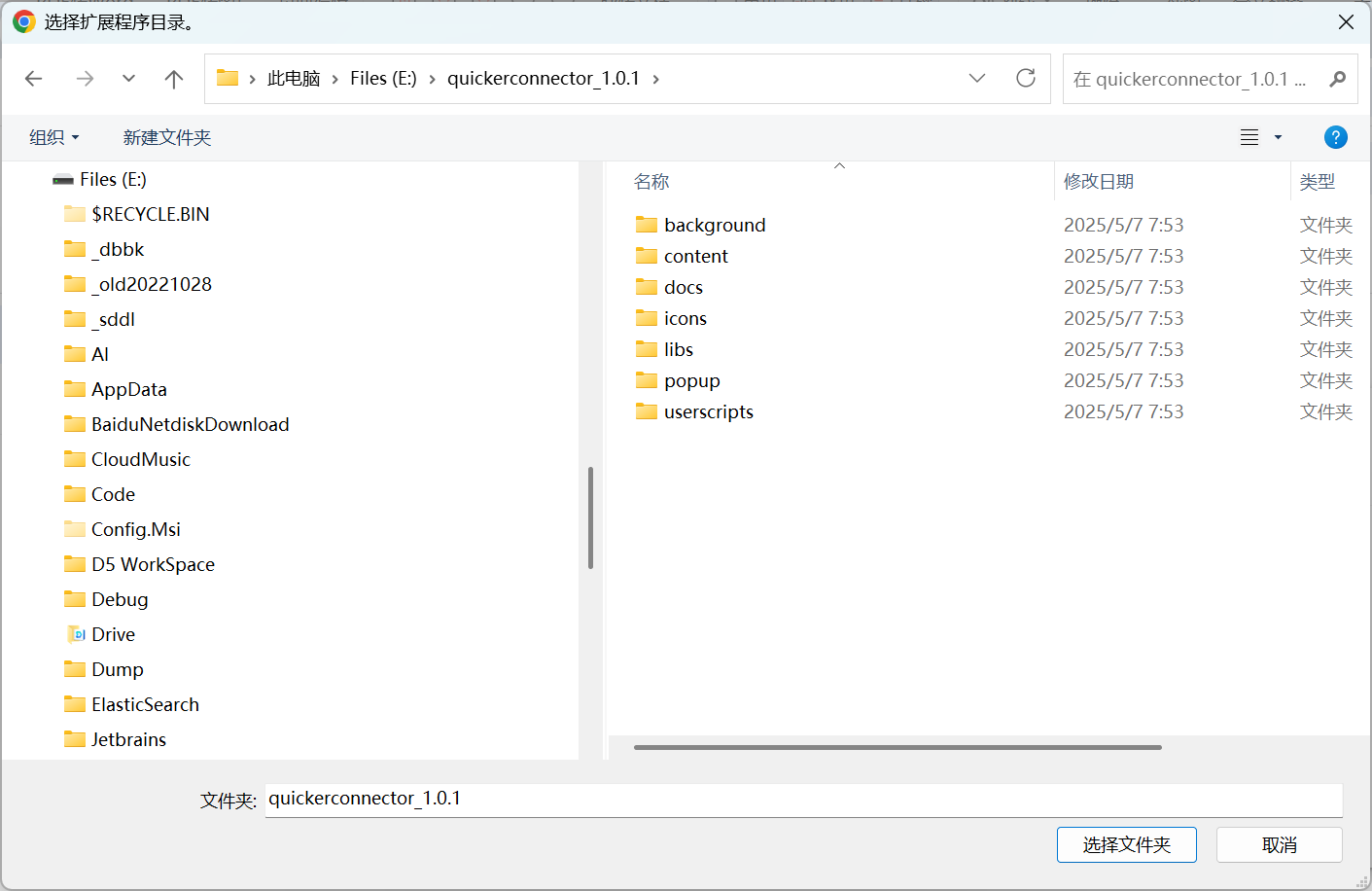The width and height of the screenshot is (1372, 891).
Task: Go up one folder level
Action: tap(174, 79)
